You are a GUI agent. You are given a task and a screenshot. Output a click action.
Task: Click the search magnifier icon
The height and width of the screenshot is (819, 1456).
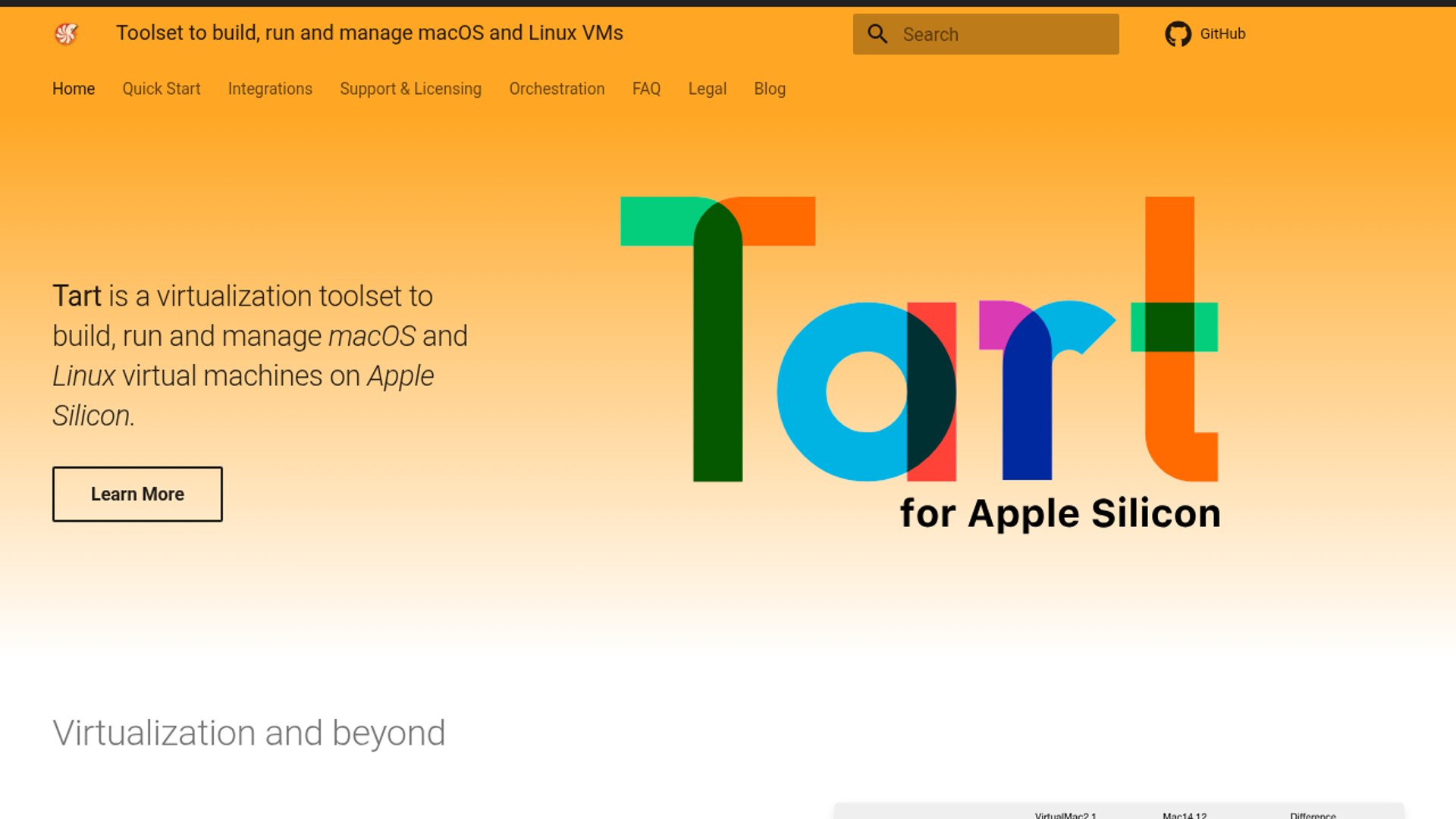(877, 34)
